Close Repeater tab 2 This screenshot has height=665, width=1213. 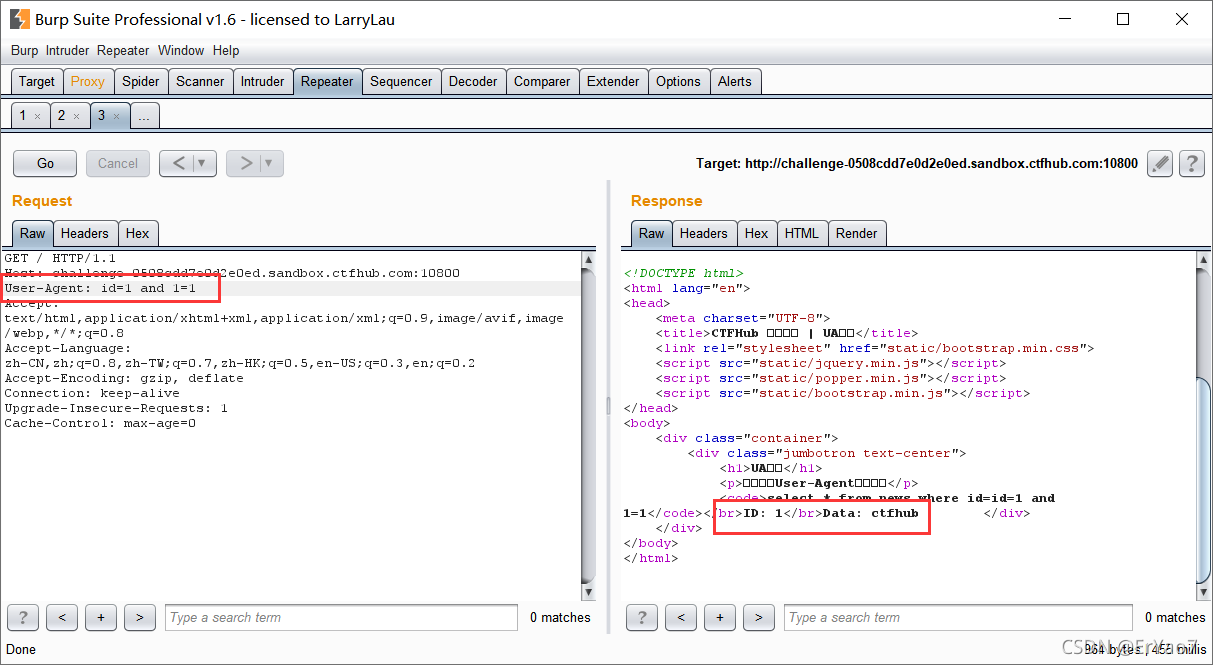[76, 117]
